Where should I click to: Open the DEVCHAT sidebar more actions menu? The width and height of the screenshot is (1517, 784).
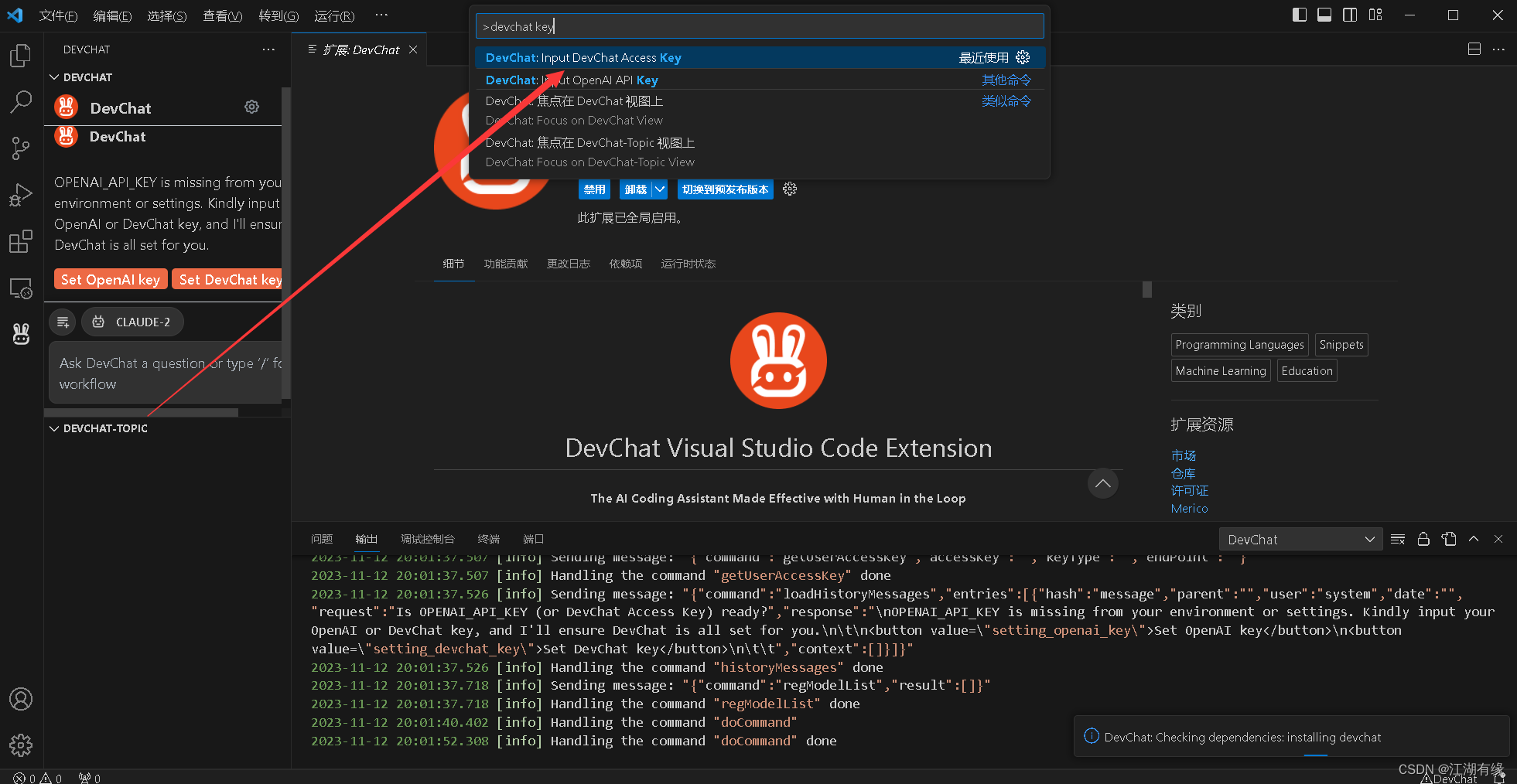pos(268,49)
